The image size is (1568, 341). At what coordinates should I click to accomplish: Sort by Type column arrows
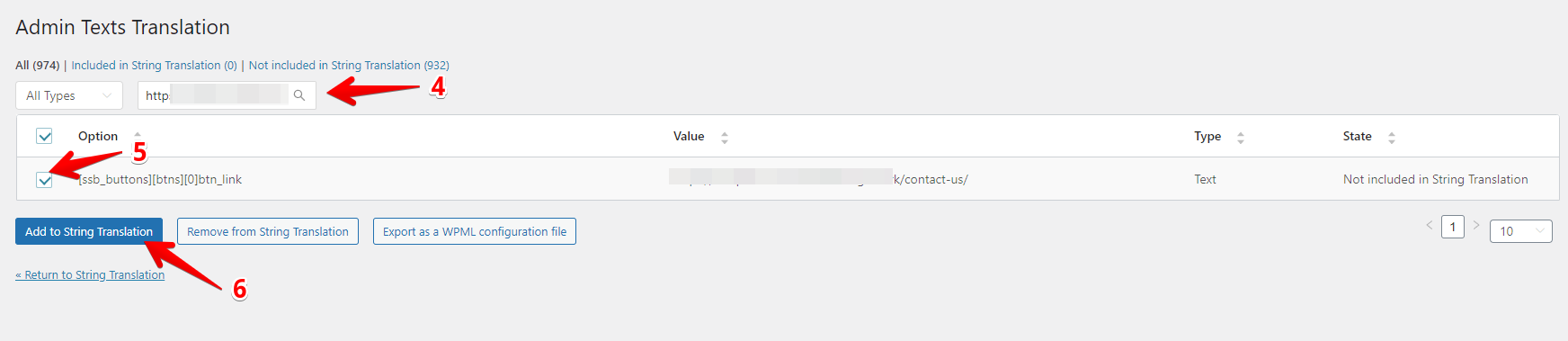(x=1241, y=138)
